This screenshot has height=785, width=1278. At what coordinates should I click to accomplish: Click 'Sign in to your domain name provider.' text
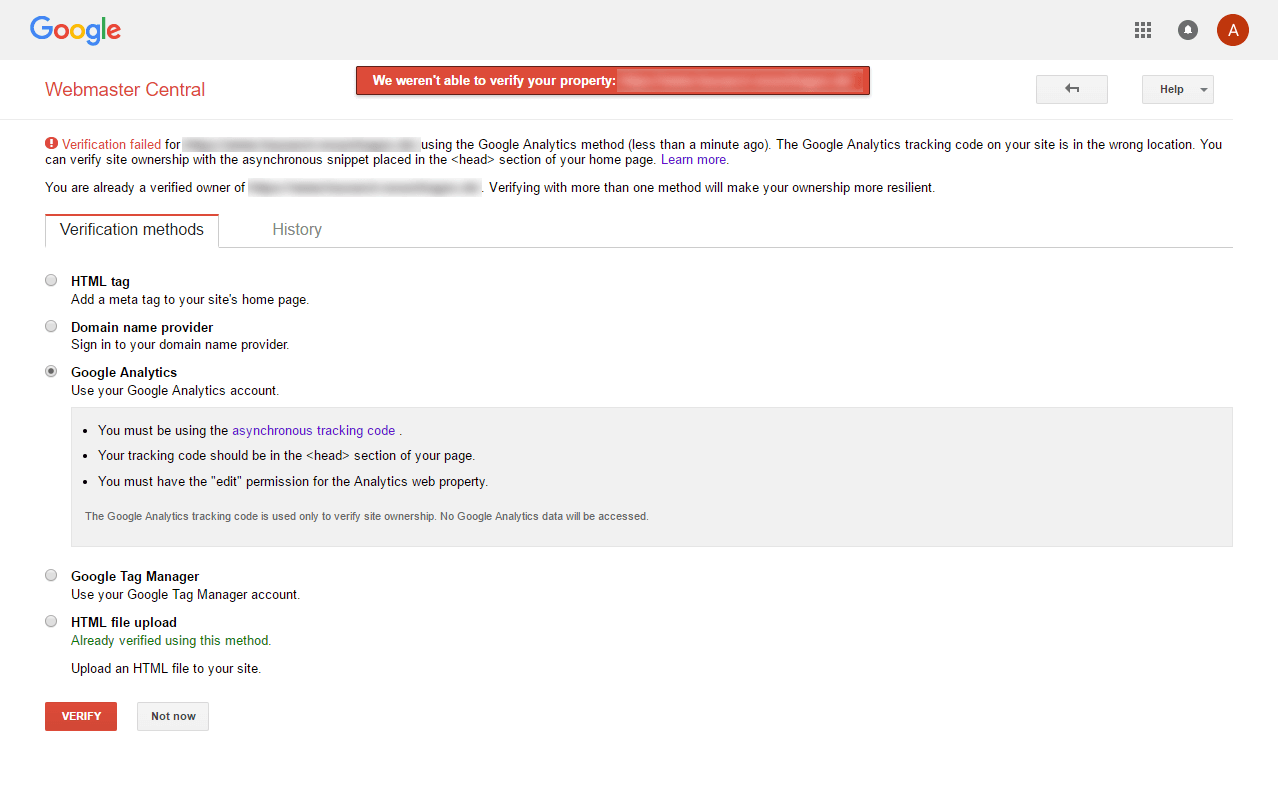coord(180,345)
